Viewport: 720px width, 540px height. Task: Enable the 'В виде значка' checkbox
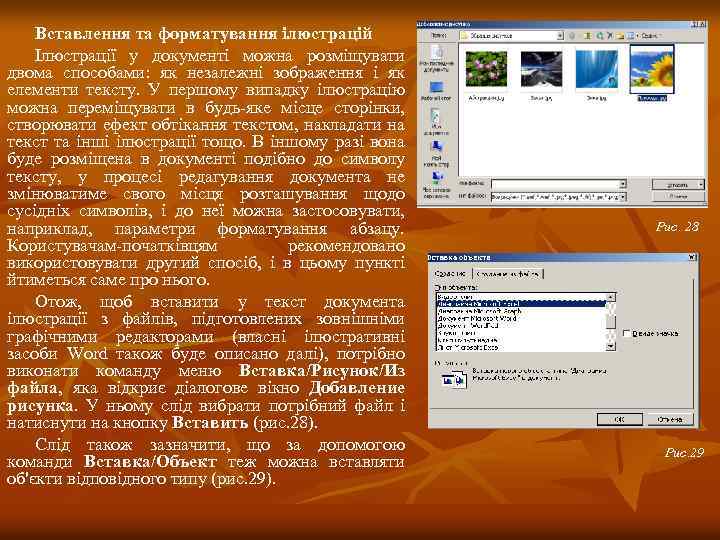(626, 333)
